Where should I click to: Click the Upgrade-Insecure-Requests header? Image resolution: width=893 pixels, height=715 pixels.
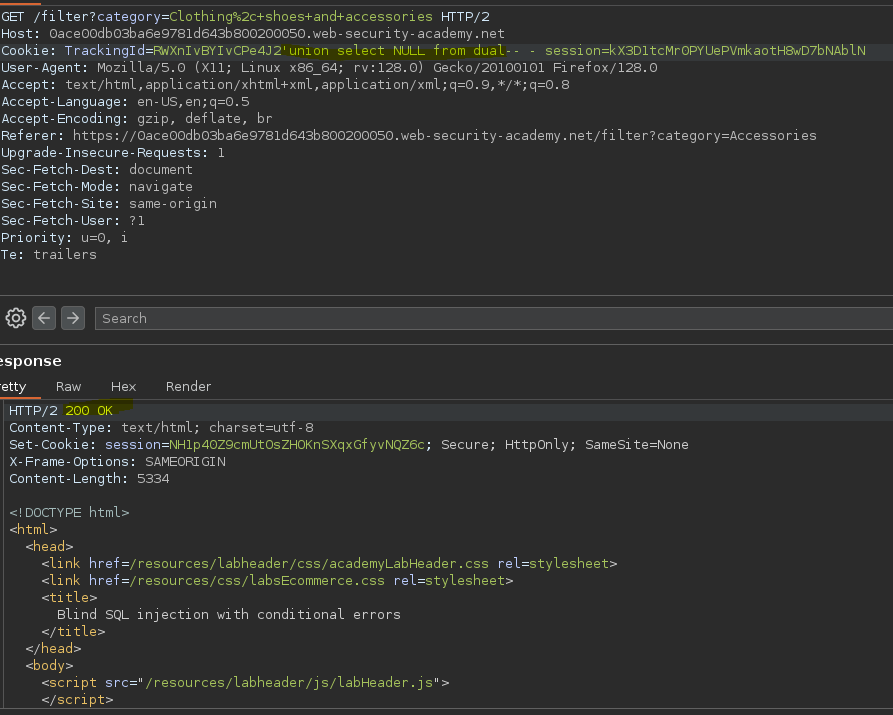click(113, 153)
